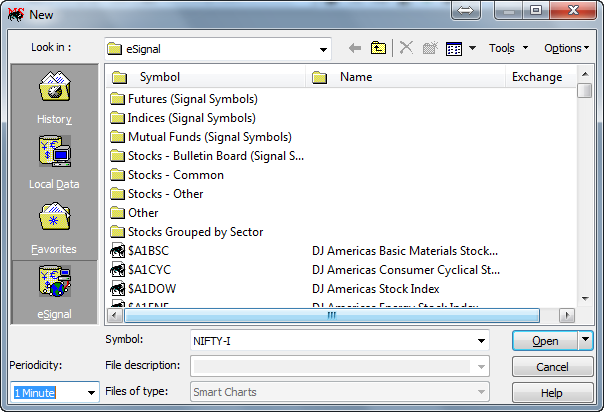
Task: Click the horizontal scrollbar thumb
Action: coord(332,315)
